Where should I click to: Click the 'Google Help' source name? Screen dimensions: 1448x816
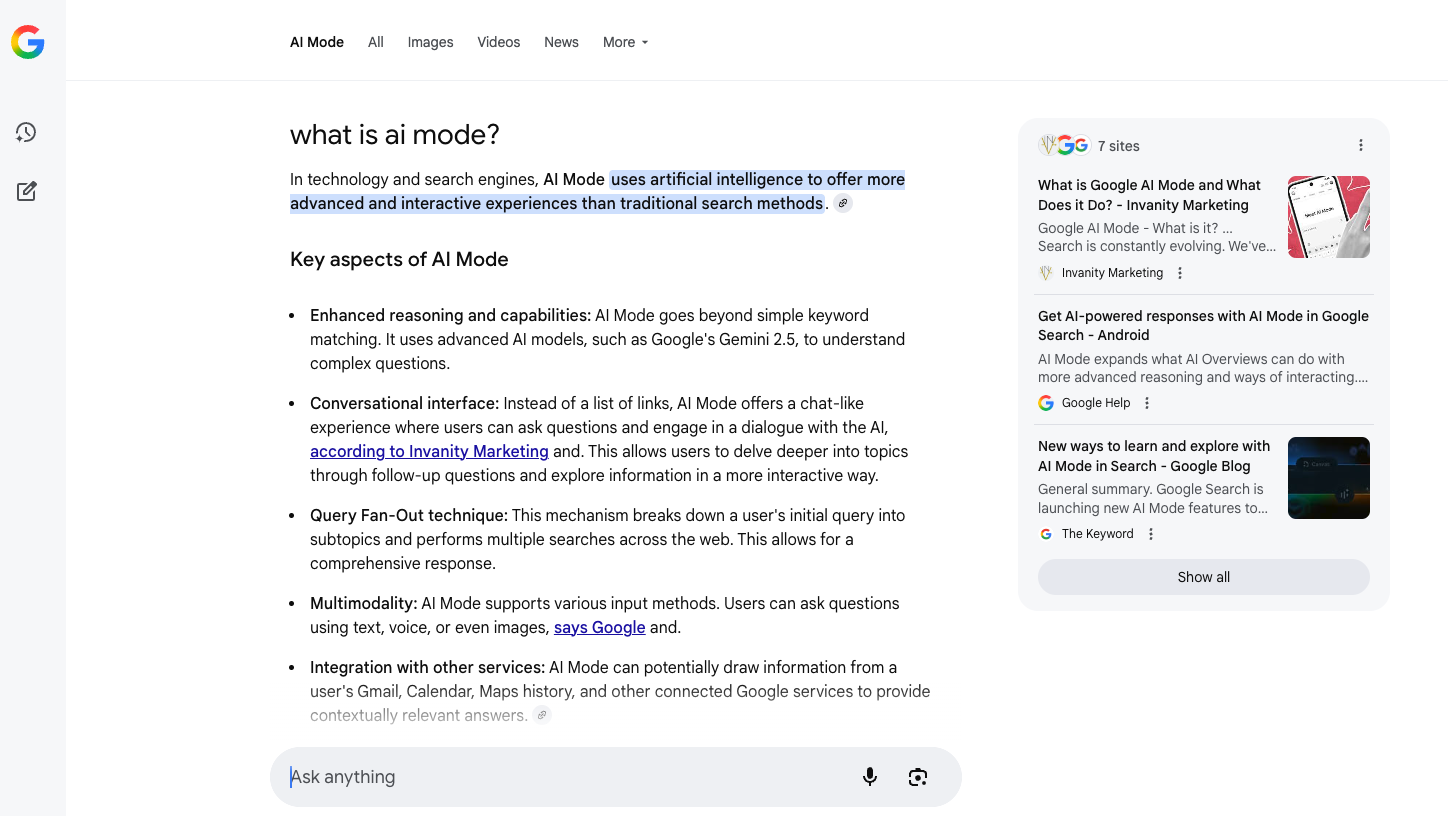[x=1096, y=403]
